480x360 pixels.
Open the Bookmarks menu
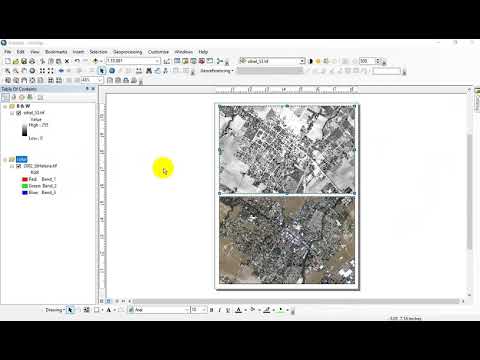coord(56,52)
